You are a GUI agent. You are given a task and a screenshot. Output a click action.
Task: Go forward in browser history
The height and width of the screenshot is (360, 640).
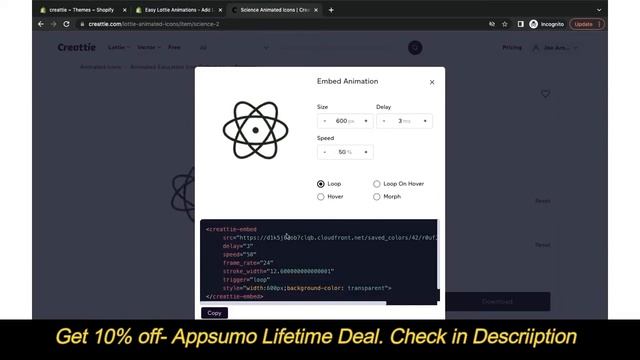(53, 24)
